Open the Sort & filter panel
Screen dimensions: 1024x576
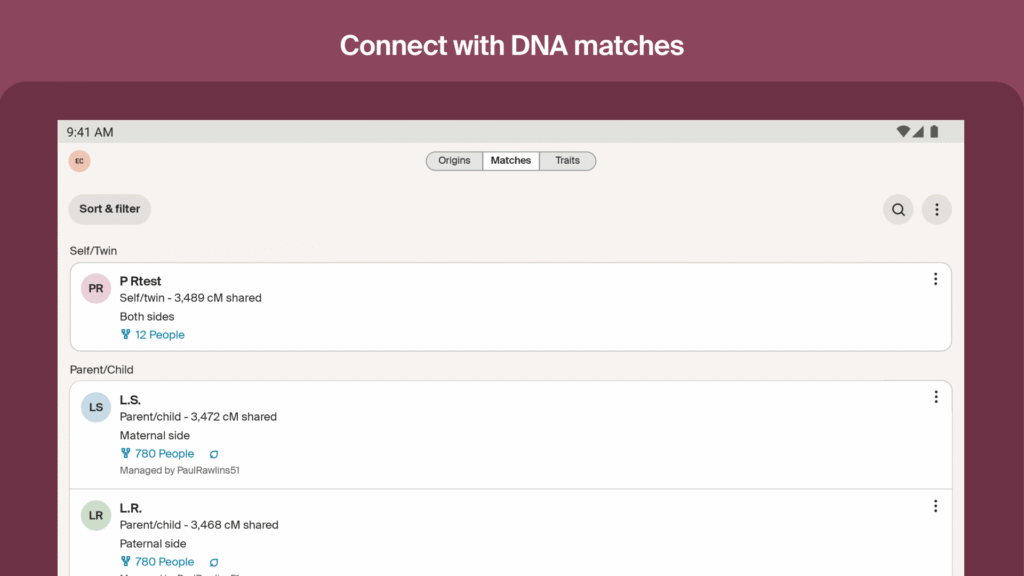(109, 209)
